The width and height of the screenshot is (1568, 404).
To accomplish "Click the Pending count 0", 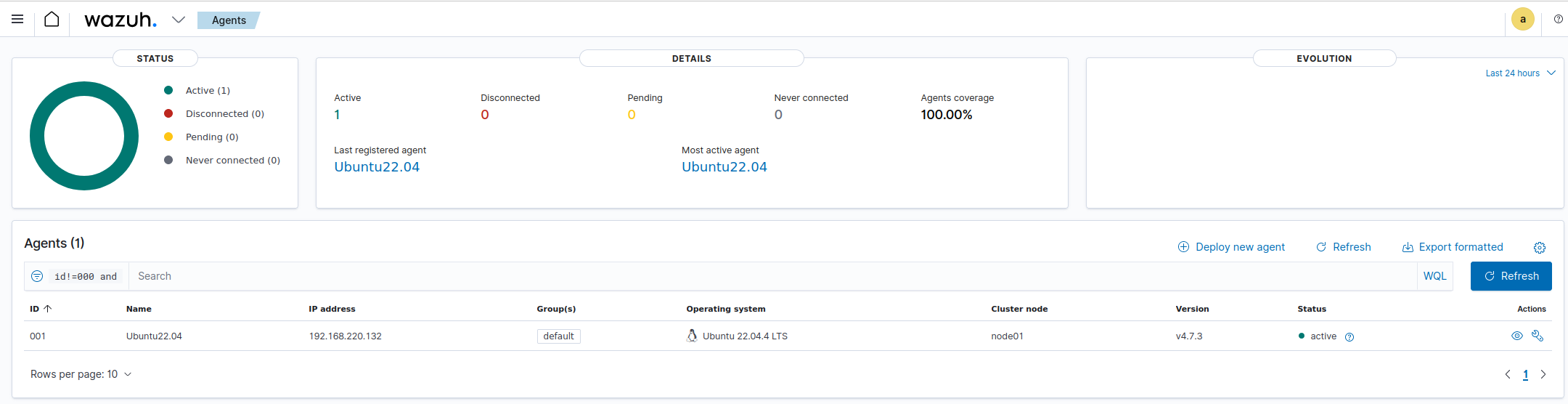I will coord(632,115).
